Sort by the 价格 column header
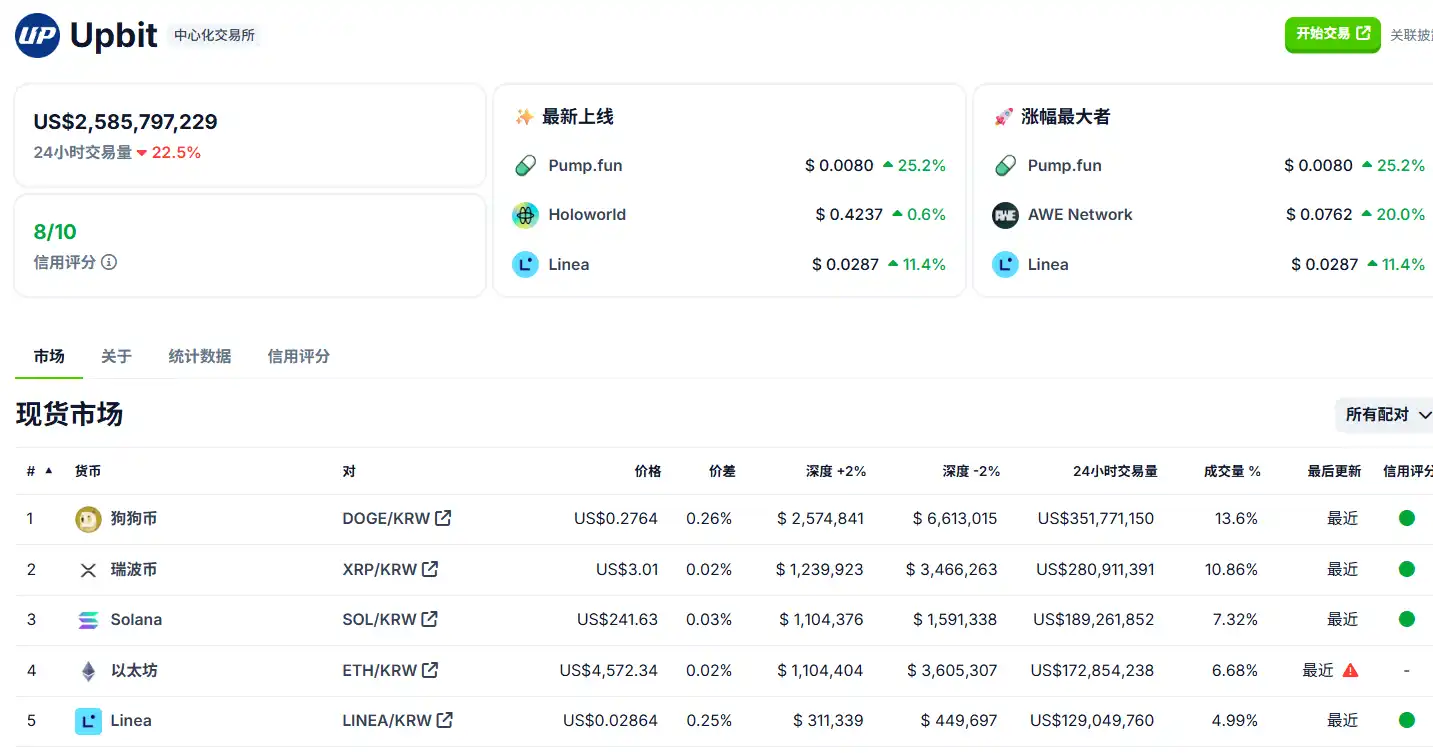Screen dimensions: 1433x753 pos(648,471)
